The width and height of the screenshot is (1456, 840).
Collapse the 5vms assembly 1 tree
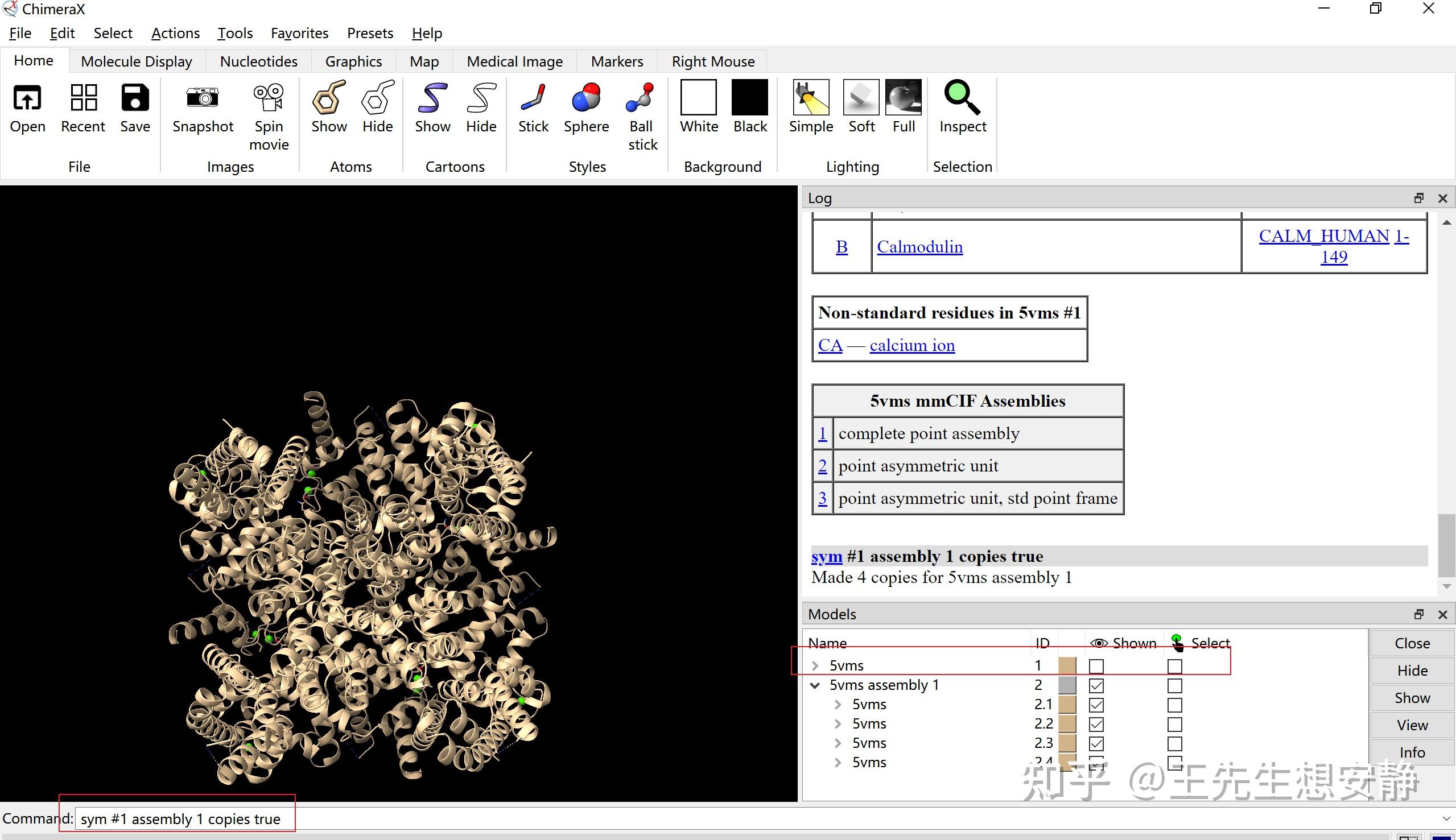[815, 685]
